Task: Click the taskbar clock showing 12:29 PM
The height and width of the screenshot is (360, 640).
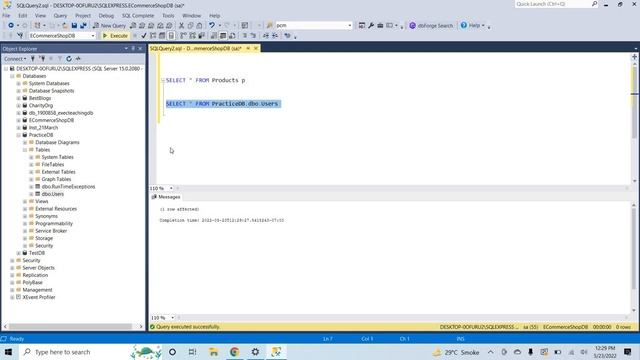Action: [x=605, y=352]
